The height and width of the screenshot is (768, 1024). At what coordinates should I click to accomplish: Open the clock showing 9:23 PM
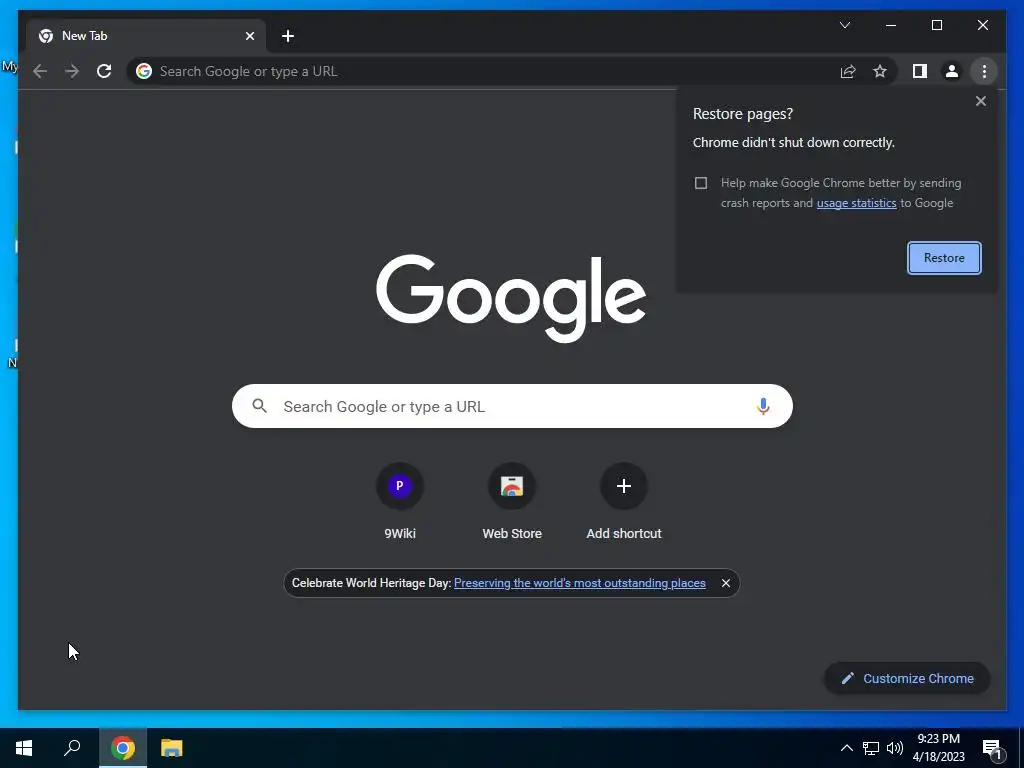pos(938,748)
